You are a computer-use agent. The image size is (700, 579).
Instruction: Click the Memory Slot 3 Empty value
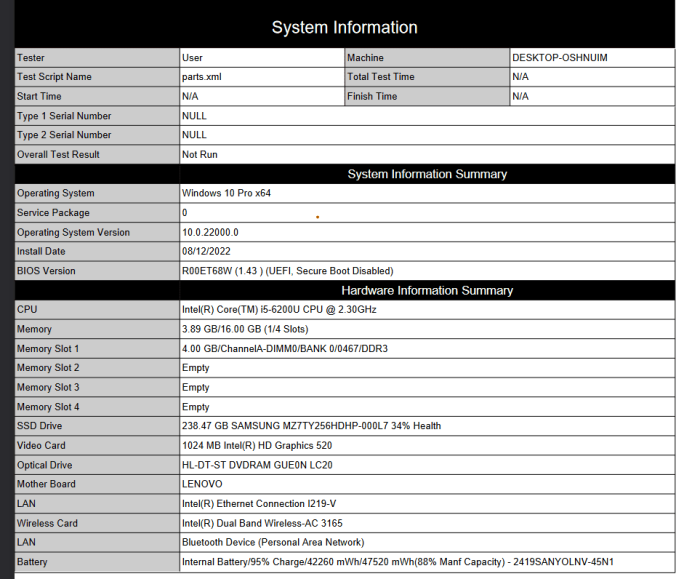point(196,387)
